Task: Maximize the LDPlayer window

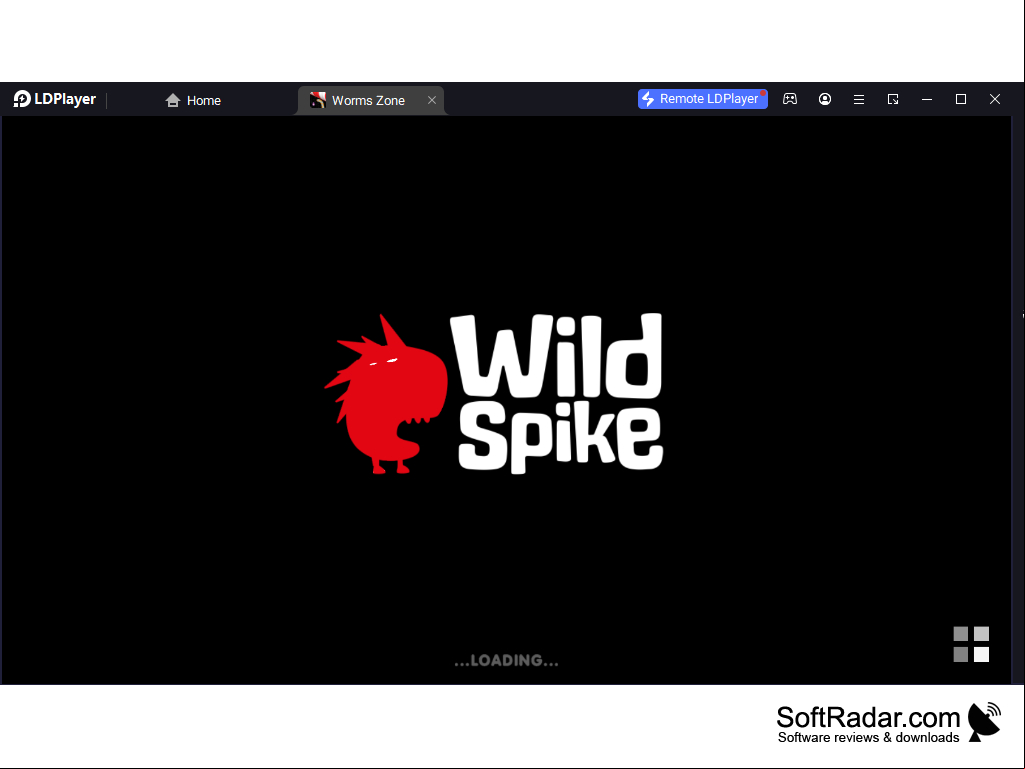Action: click(x=961, y=99)
